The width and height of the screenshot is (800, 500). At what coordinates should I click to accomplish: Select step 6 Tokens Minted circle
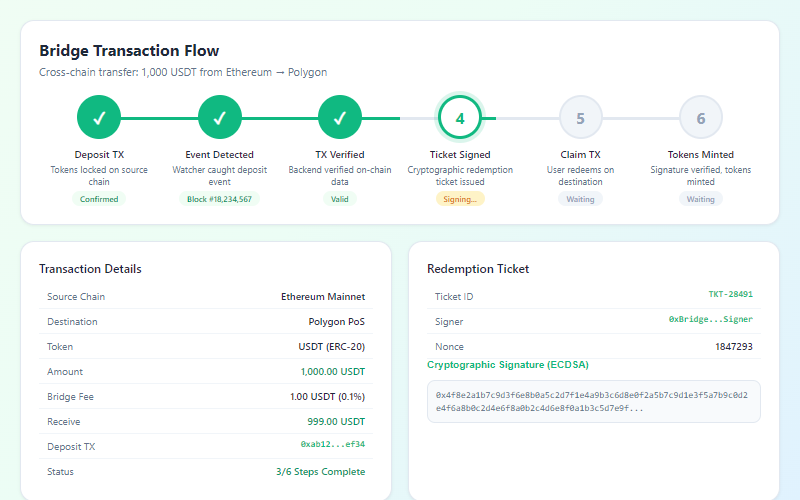[x=701, y=118]
